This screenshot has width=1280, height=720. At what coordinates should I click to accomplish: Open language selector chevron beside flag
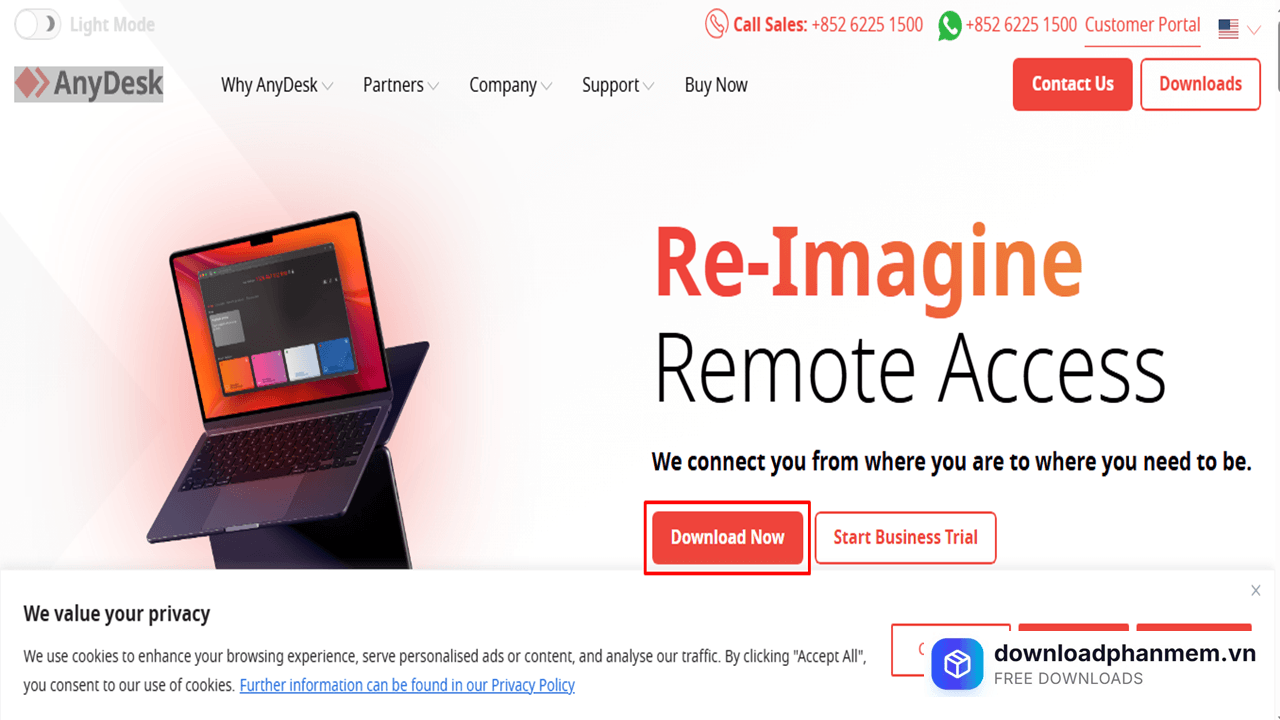1254,30
